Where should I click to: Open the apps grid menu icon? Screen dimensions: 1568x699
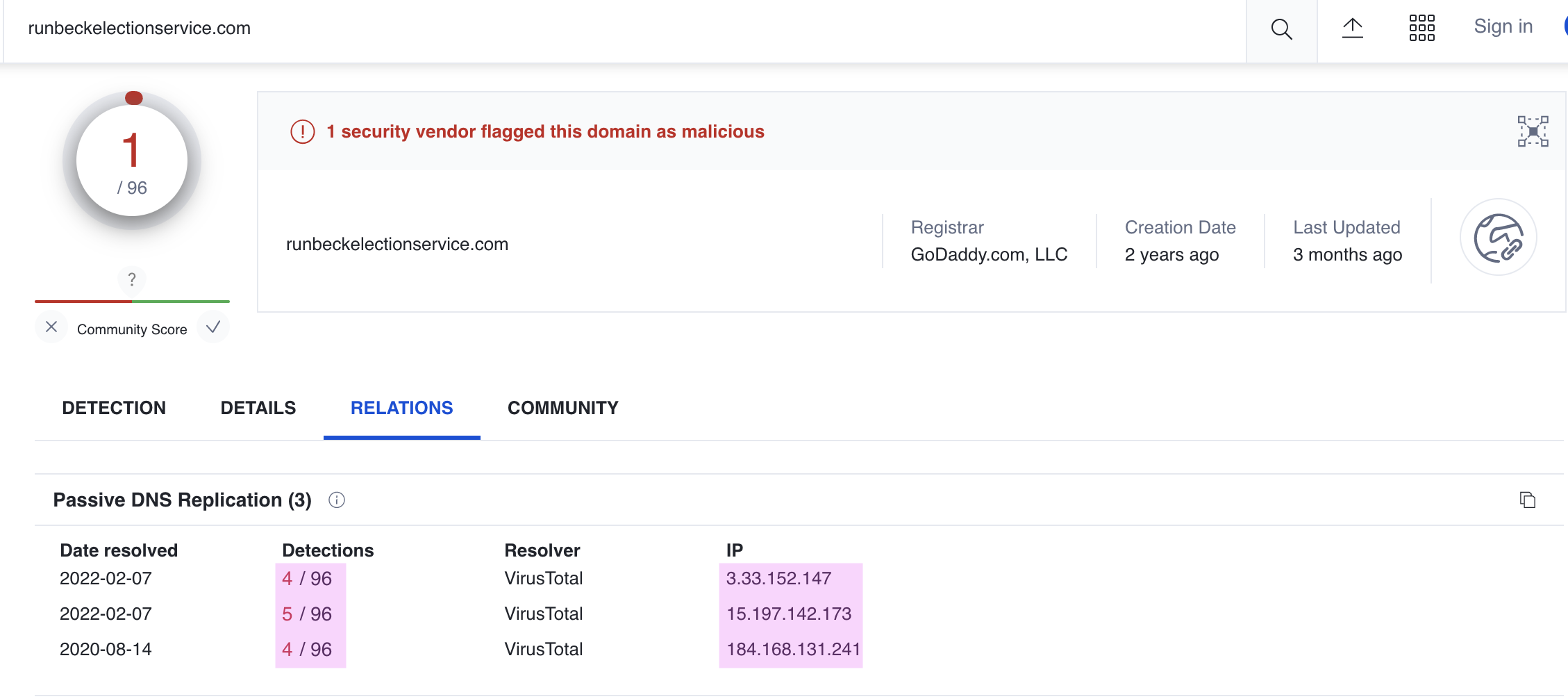1421,28
